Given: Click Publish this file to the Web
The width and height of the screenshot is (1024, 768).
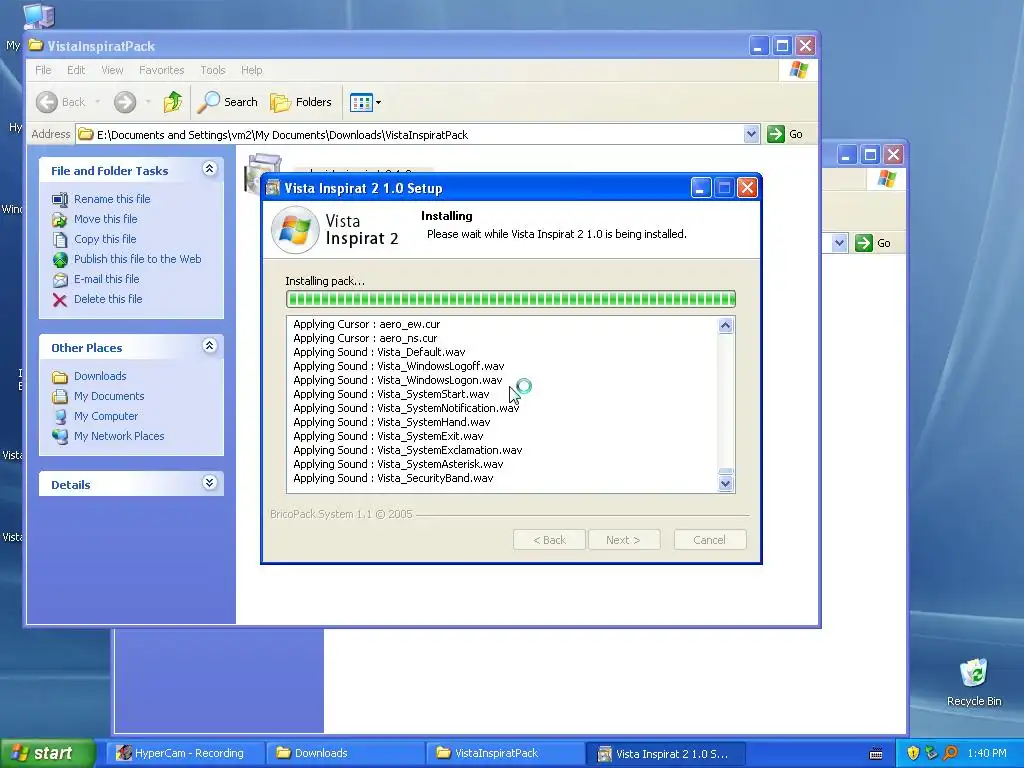Looking at the screenshot, I should pos(137,259).
